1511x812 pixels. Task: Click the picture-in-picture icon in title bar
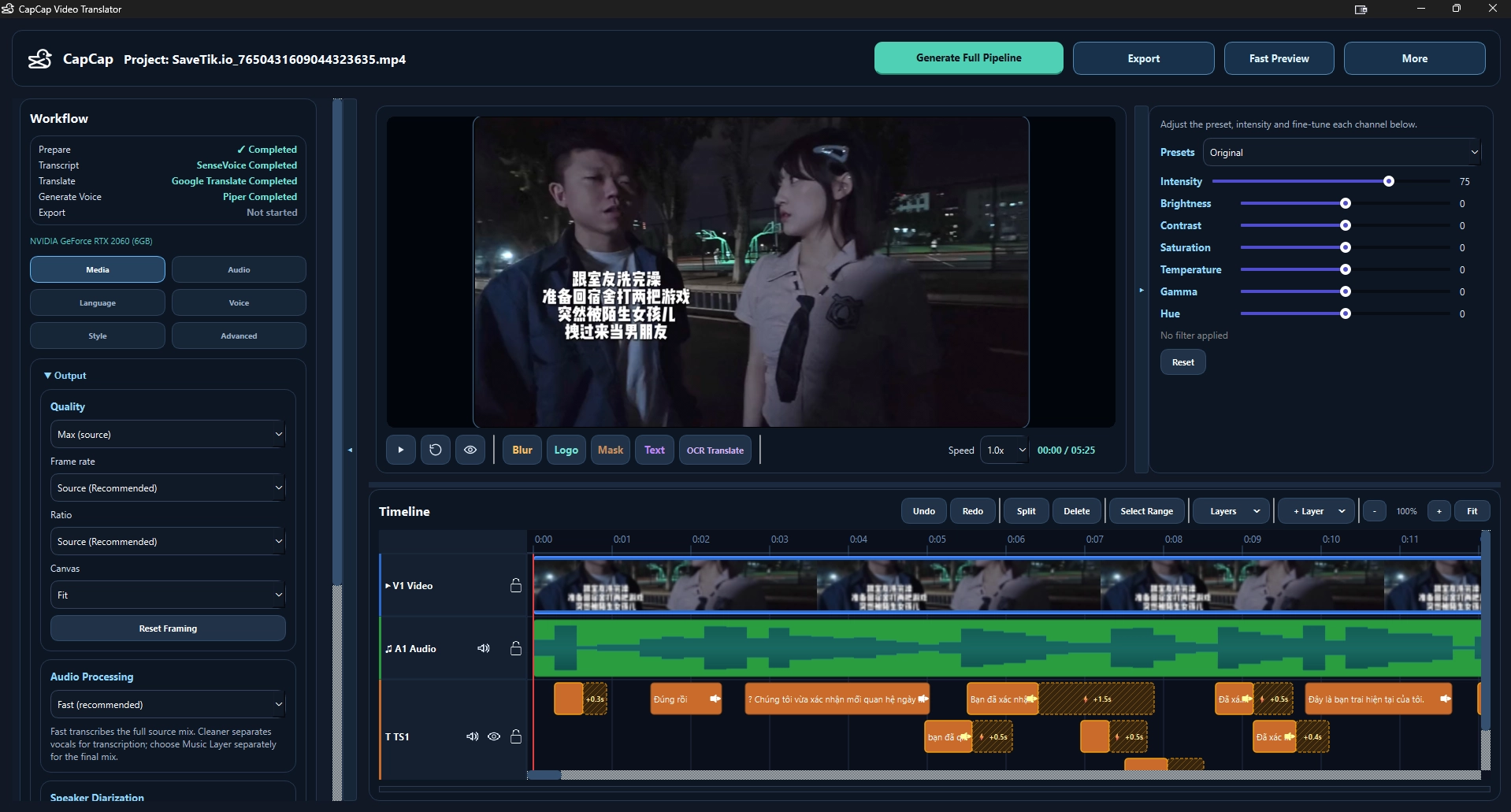(1361, 9)
